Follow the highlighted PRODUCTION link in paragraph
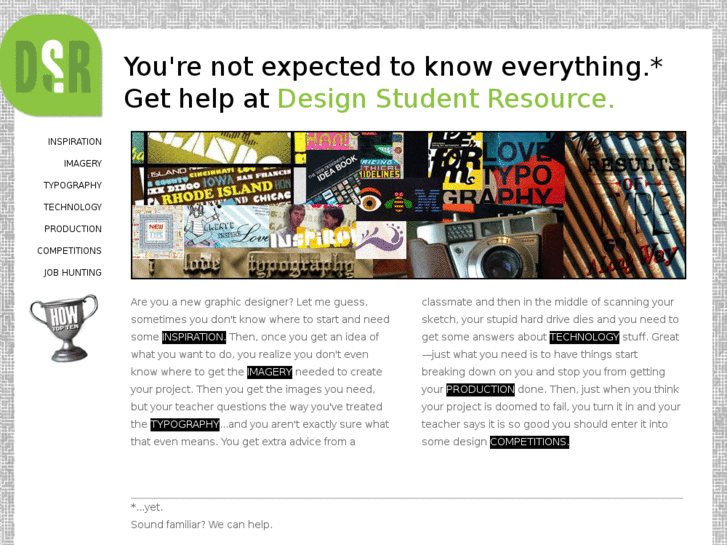 pos(480,390)
